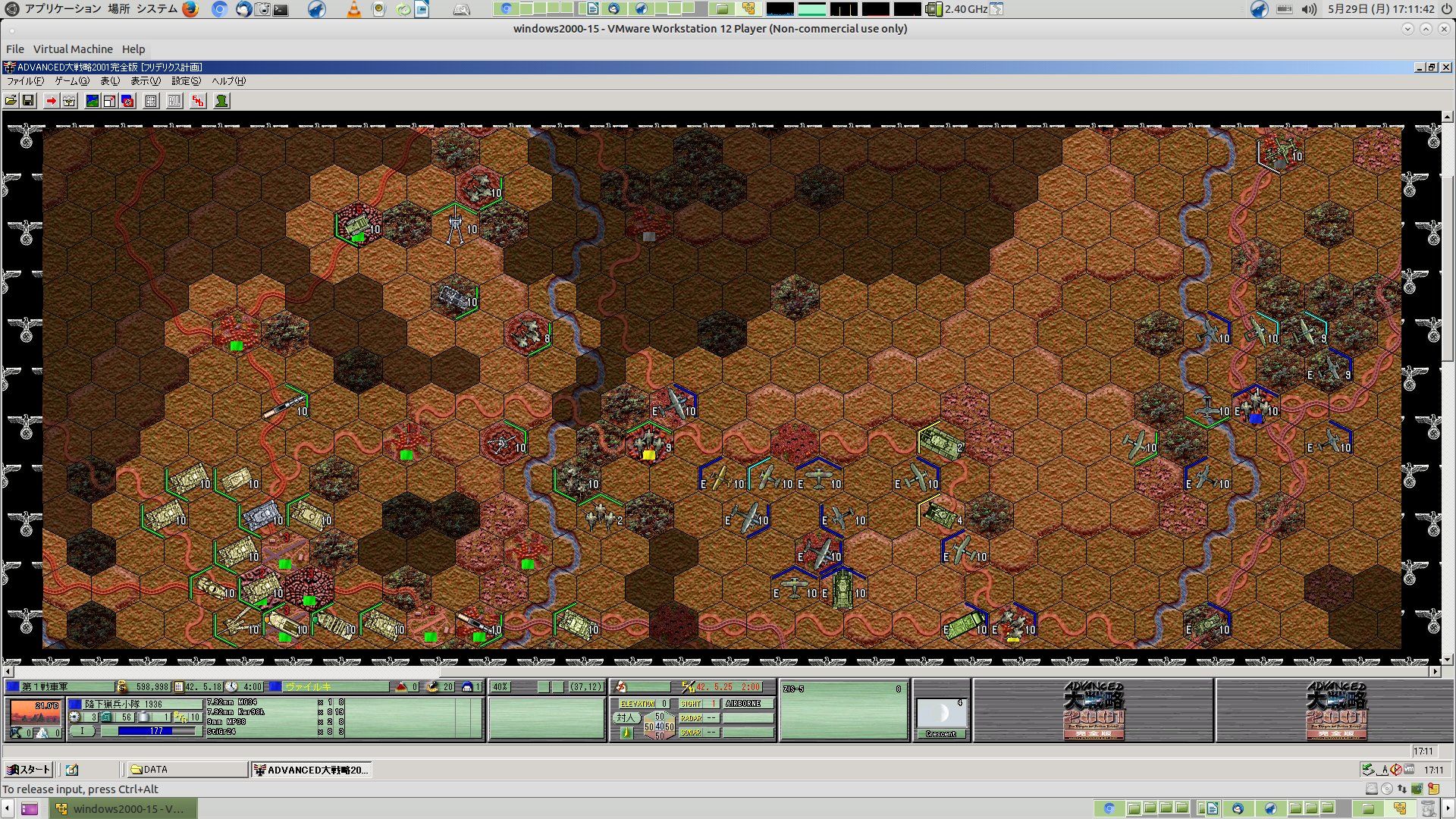The width and height of the screenshot is (1456, 819).
Task: Click the green soldier silhouette toolbar icon
Action: (221, 101)
